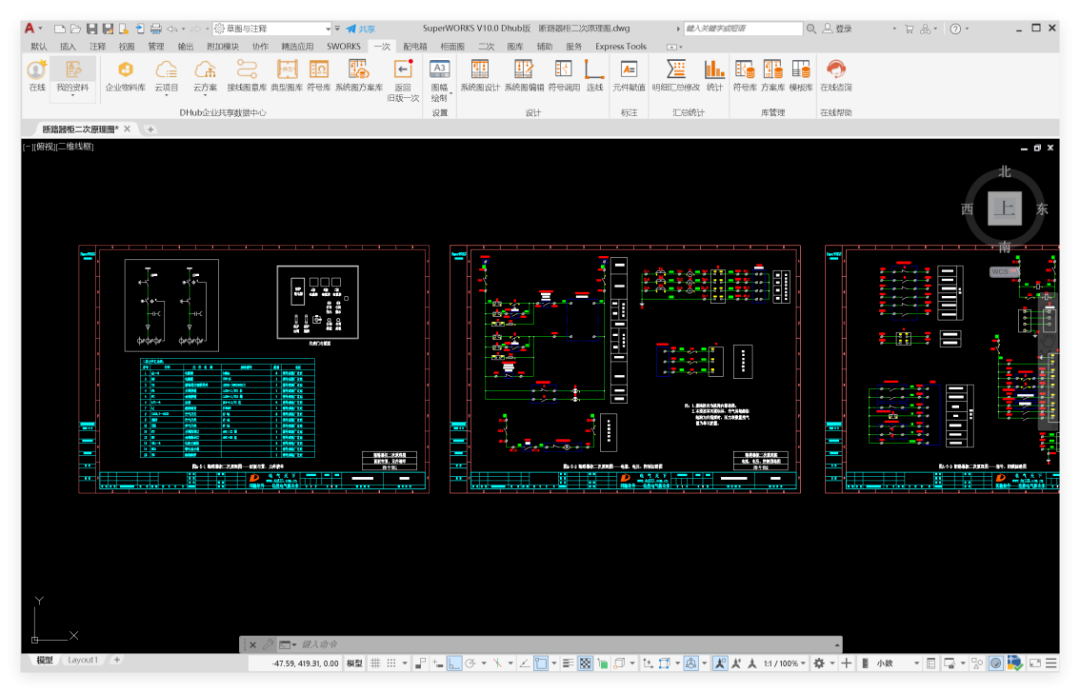Viewport: 1080px width, 693px height.
Task: Open the 云项目 cloud project tool
Action: tap(166, 76)
